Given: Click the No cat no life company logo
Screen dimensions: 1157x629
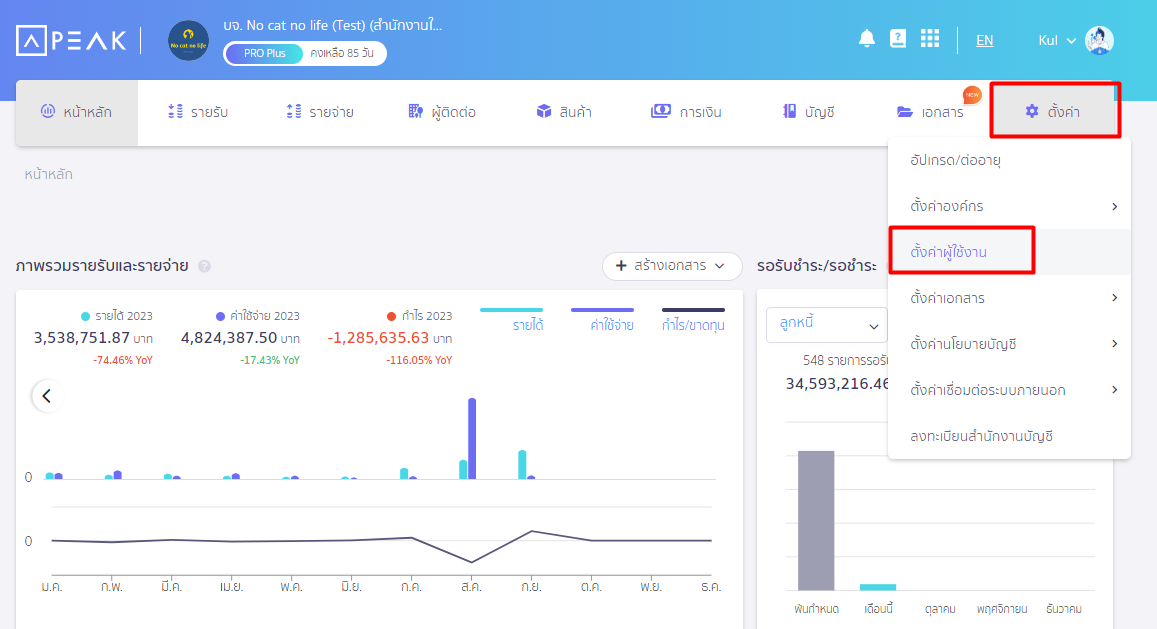Looking at the screenshot, I should pos(188,41).
